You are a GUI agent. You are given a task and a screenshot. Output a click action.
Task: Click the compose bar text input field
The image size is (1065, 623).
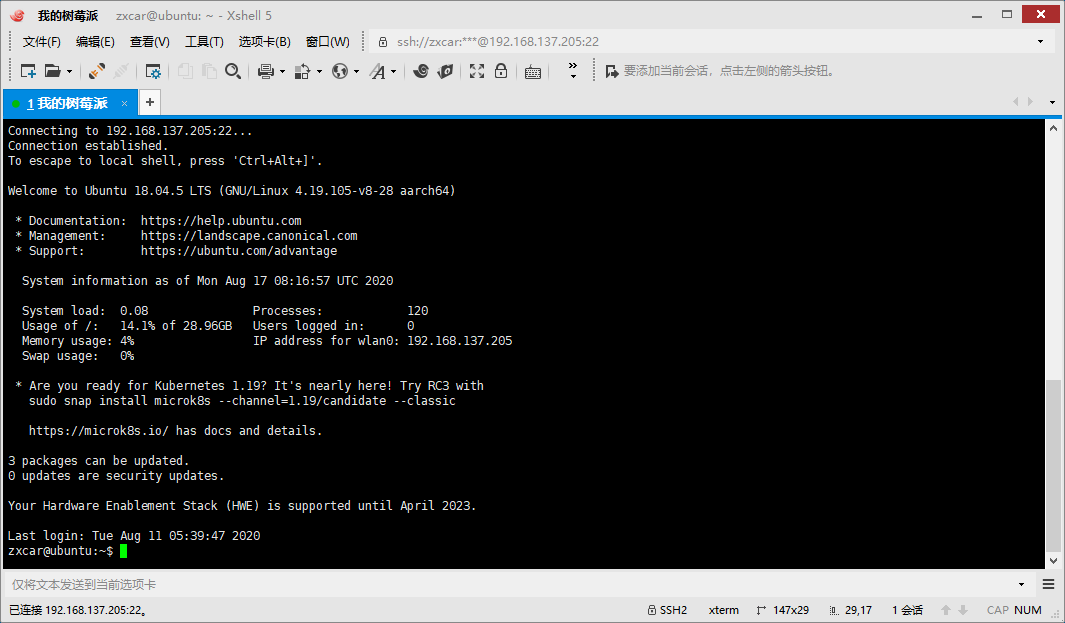(x=510, y=584)
